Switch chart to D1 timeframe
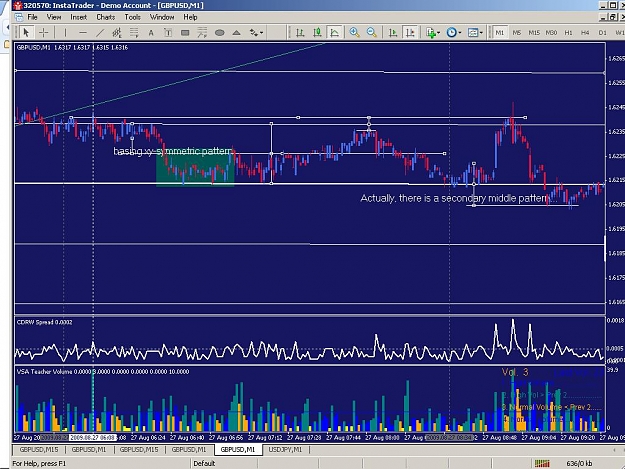This screenshot has height=469, width=625. 602,33
